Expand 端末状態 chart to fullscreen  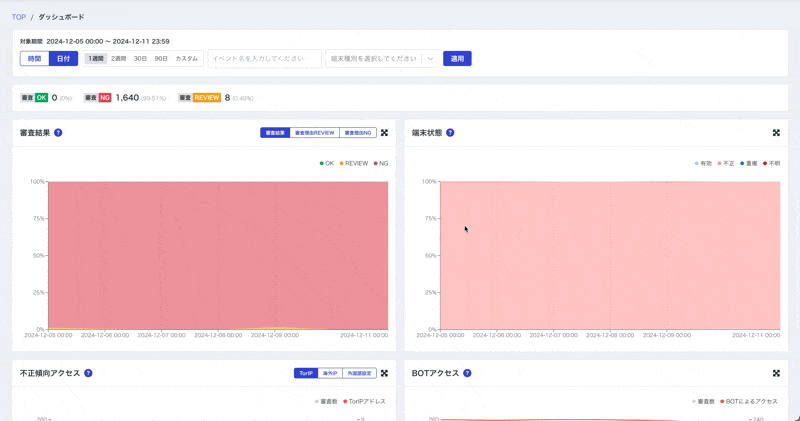(776, 133)
